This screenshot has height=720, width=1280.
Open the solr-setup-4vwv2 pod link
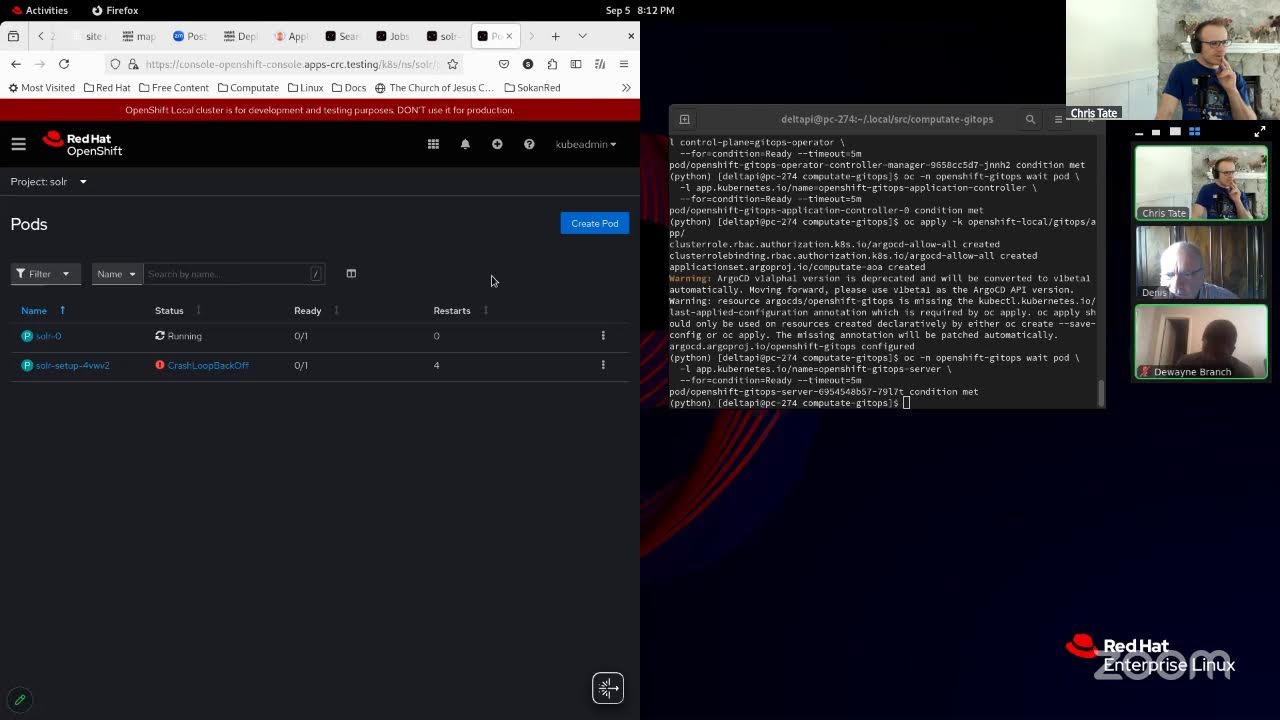(x=72, y=365)
